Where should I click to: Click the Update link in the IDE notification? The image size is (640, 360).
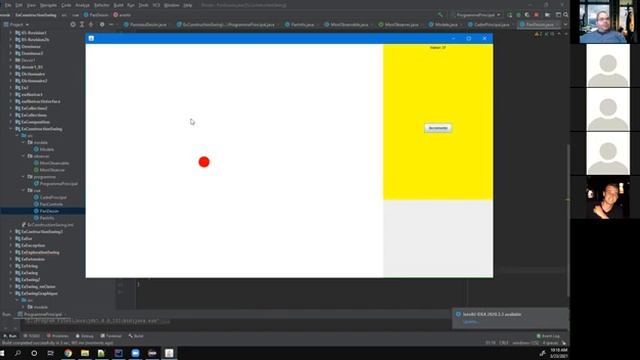point(470,322)
